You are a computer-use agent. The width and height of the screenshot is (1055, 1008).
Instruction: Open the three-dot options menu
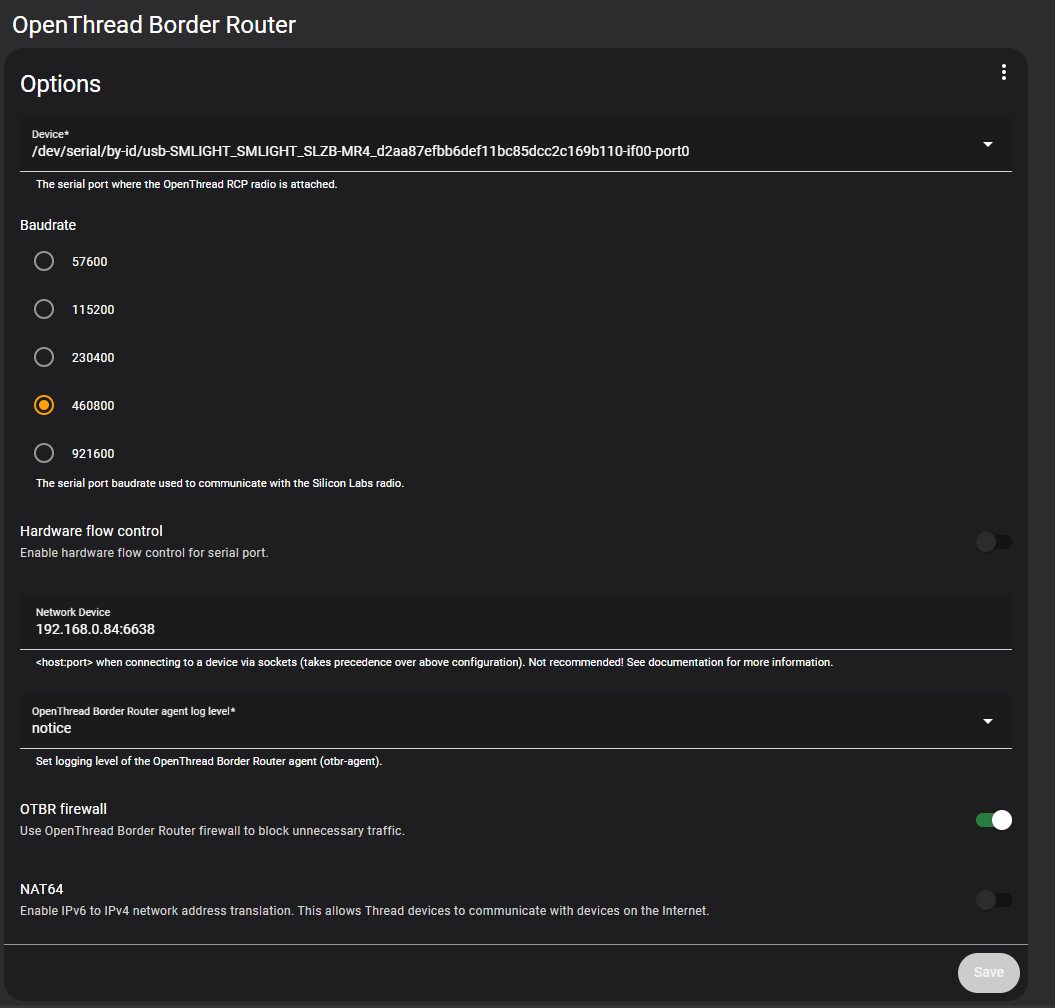pos(1003,72)
